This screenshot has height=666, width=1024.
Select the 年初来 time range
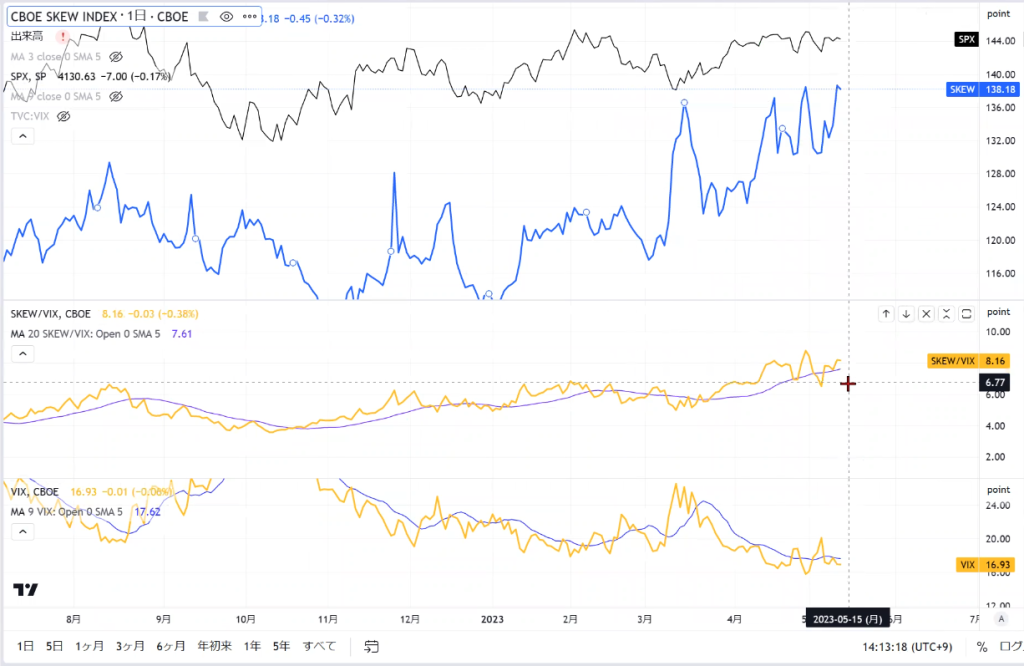click(214, 646)
